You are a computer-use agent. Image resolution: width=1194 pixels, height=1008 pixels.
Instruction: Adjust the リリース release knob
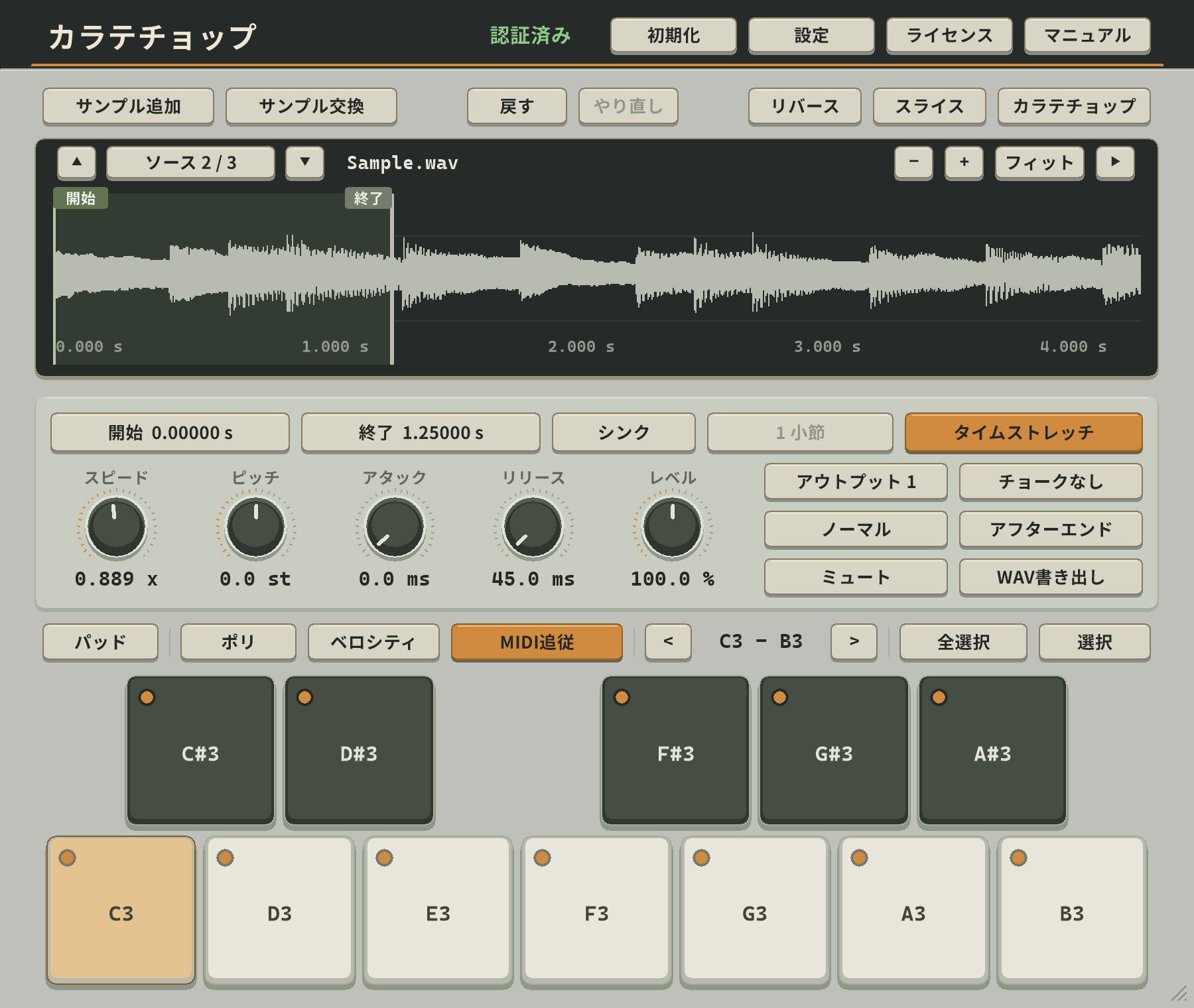point(533,527)
